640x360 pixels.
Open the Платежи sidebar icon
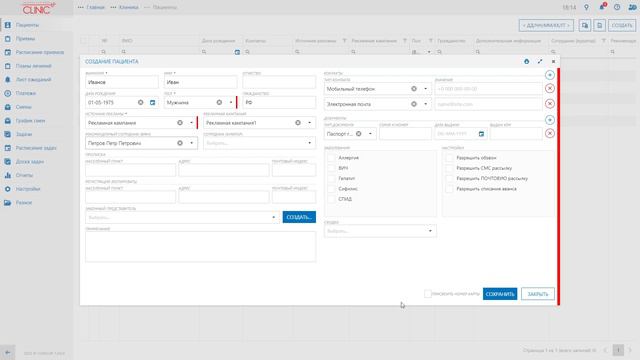pos(7,93)
